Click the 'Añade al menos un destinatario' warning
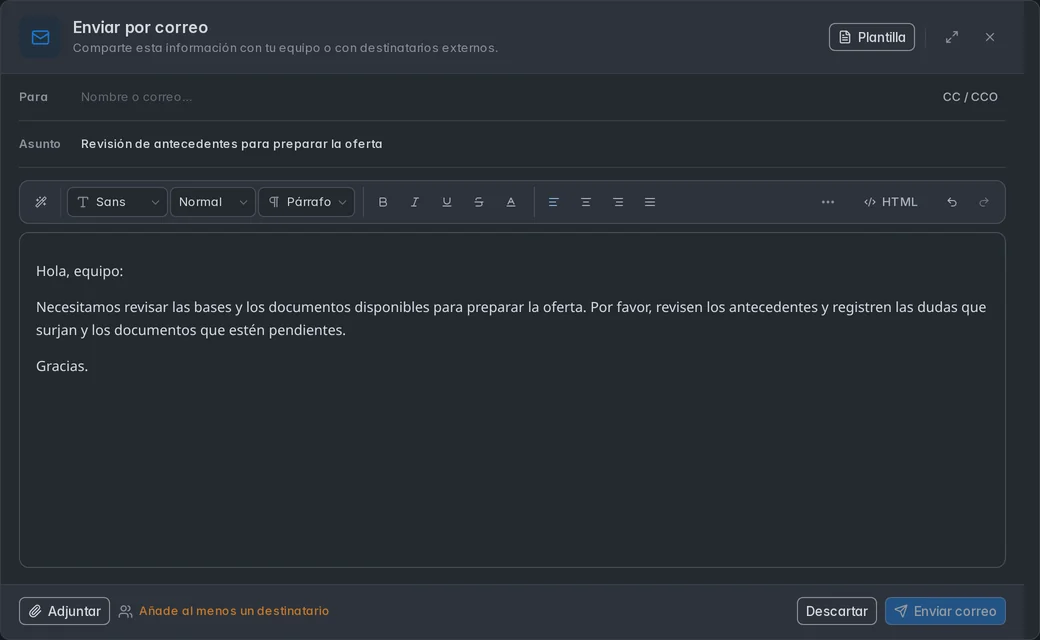 point(233,611)
